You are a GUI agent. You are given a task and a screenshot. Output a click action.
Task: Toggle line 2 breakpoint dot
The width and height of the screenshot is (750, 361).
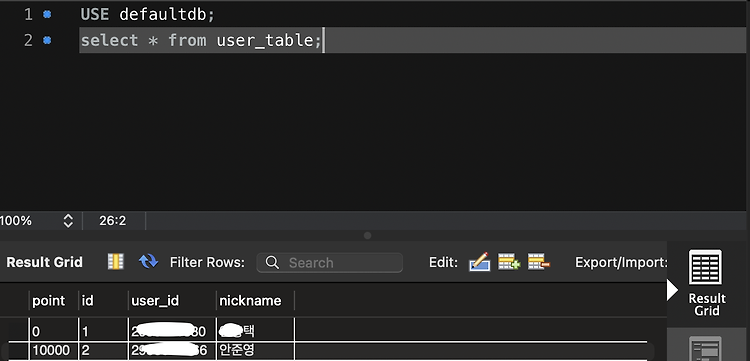47,40
